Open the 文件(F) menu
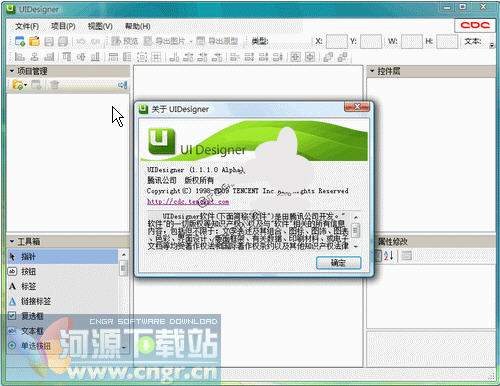Image resolution: width=500 pixels, height=386 pixels. (x=27, y=26)
